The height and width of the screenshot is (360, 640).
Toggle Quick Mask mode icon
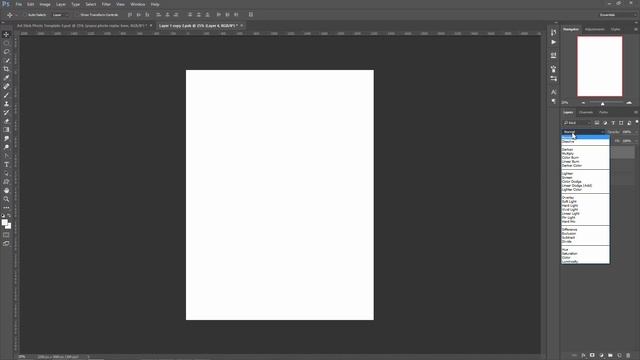6,235
